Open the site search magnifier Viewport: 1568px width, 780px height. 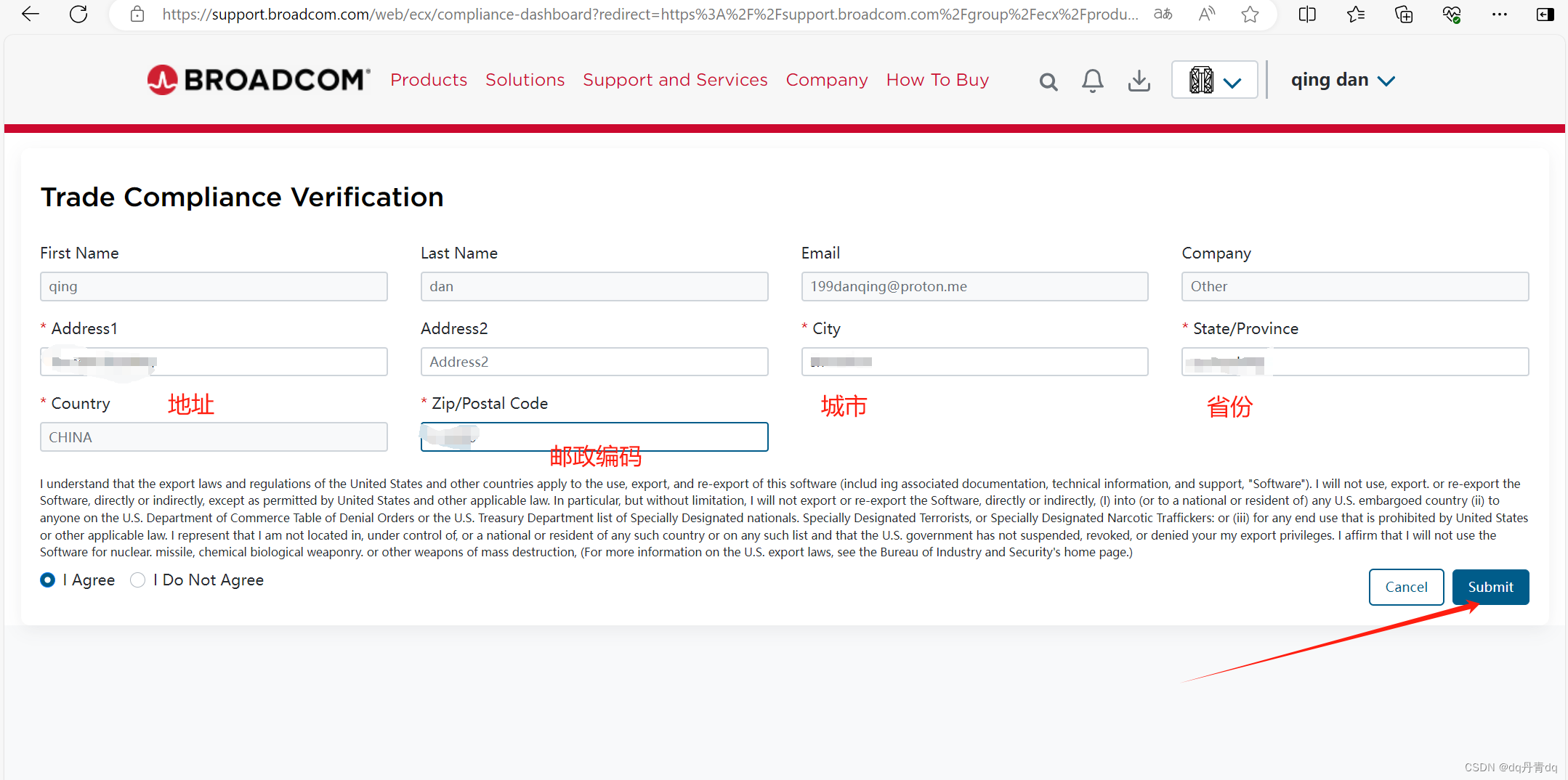tap(1048, 81)
